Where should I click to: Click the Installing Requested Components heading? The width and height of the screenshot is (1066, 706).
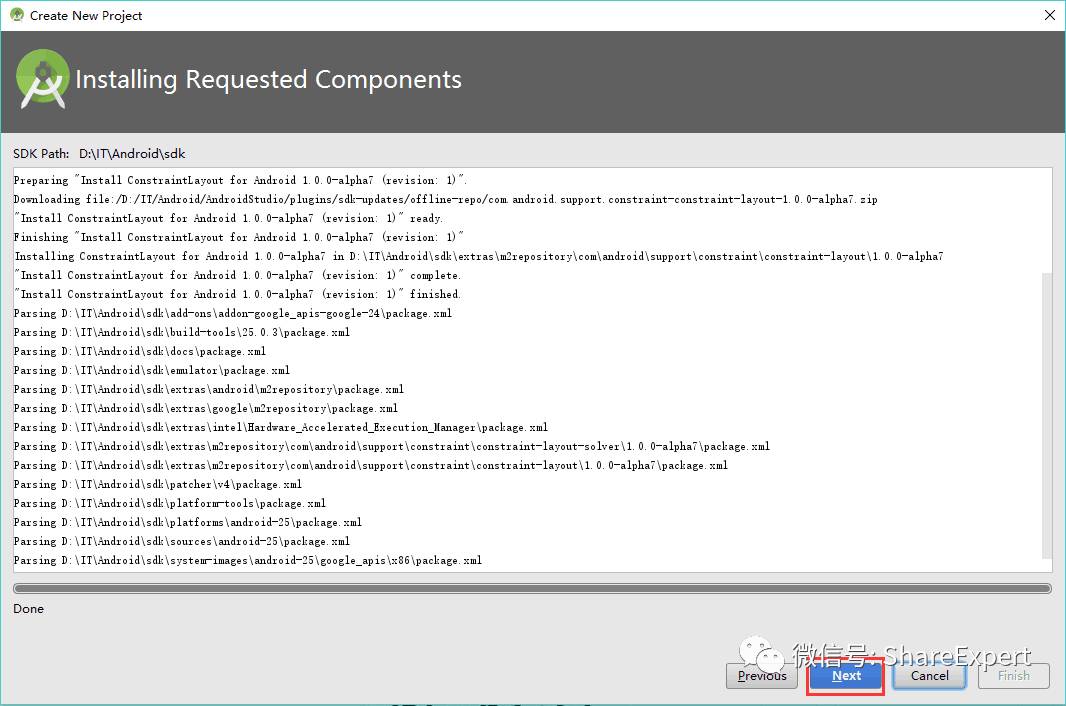pyautogui.click(x=269, y=80)
